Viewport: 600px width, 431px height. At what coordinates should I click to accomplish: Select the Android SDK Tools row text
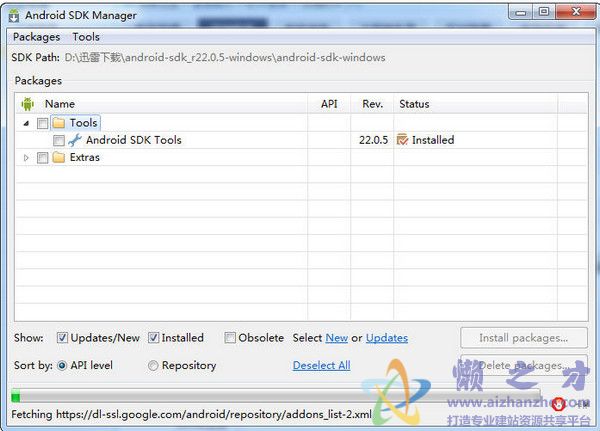134,140
